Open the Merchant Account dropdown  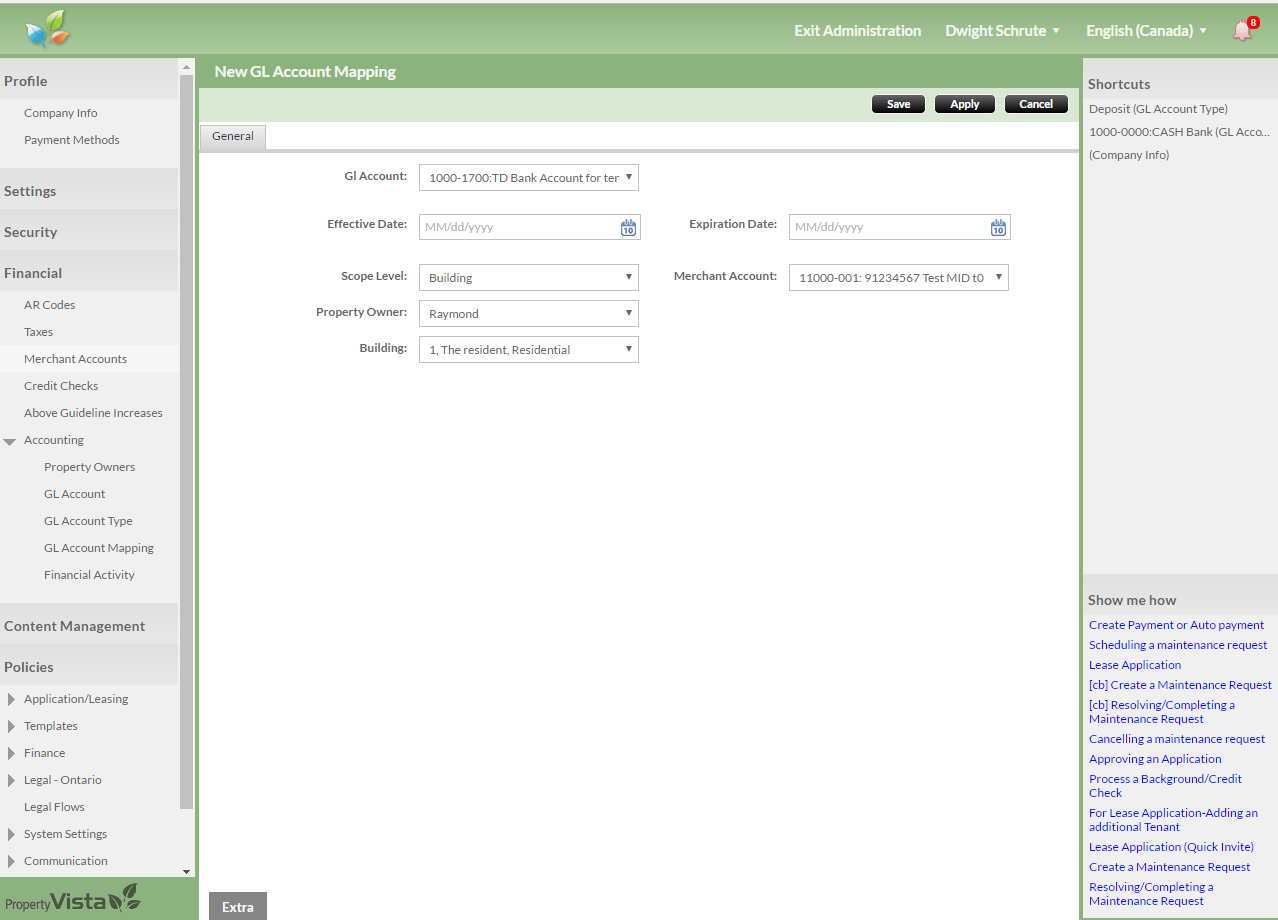[898, 278]
